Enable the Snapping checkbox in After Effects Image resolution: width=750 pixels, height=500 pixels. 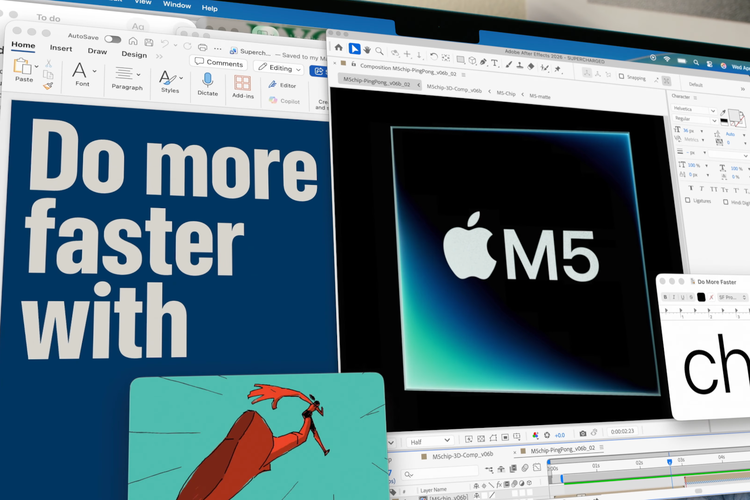621,77
